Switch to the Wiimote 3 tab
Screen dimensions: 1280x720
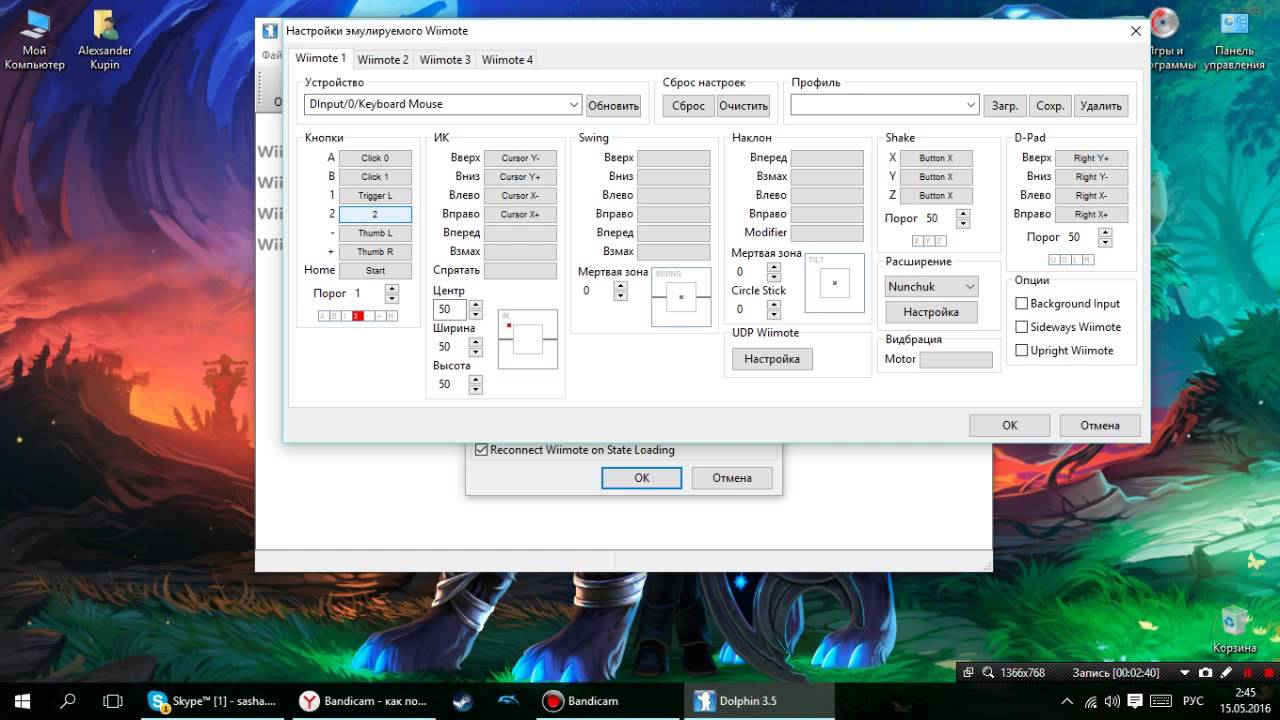tap(445, 60)
